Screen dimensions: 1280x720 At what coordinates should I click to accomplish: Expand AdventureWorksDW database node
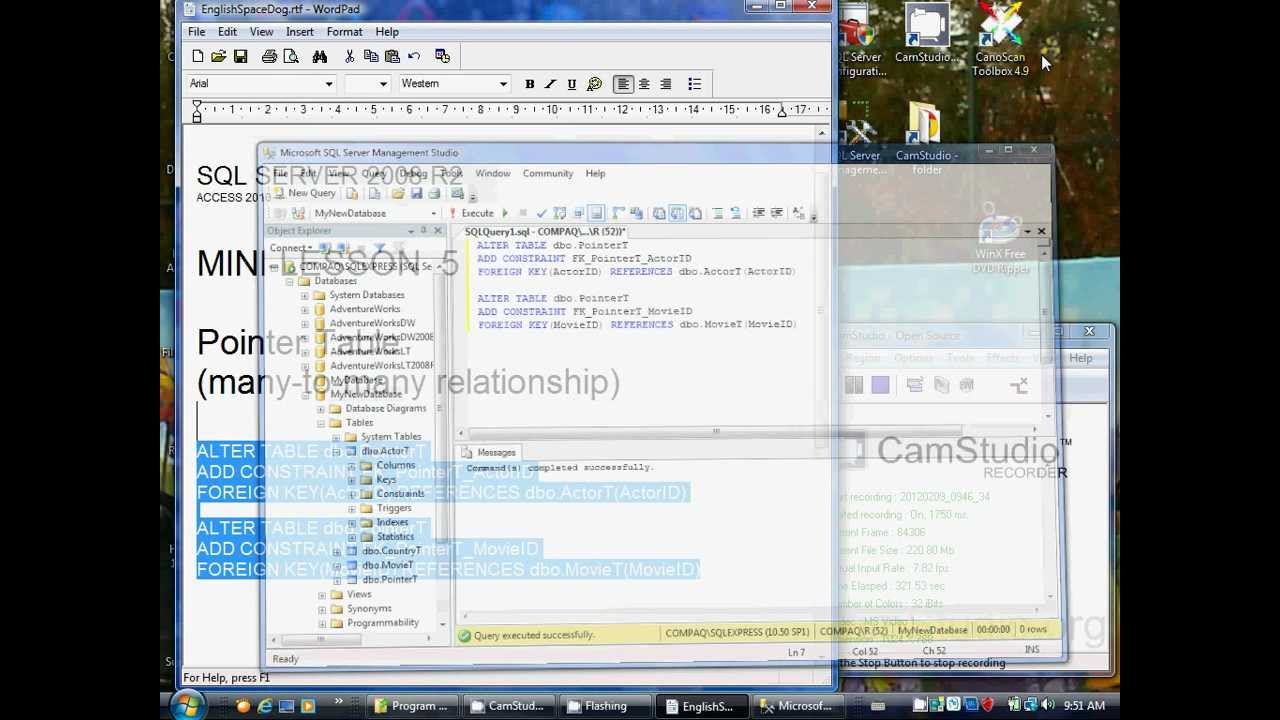[305, 323]
